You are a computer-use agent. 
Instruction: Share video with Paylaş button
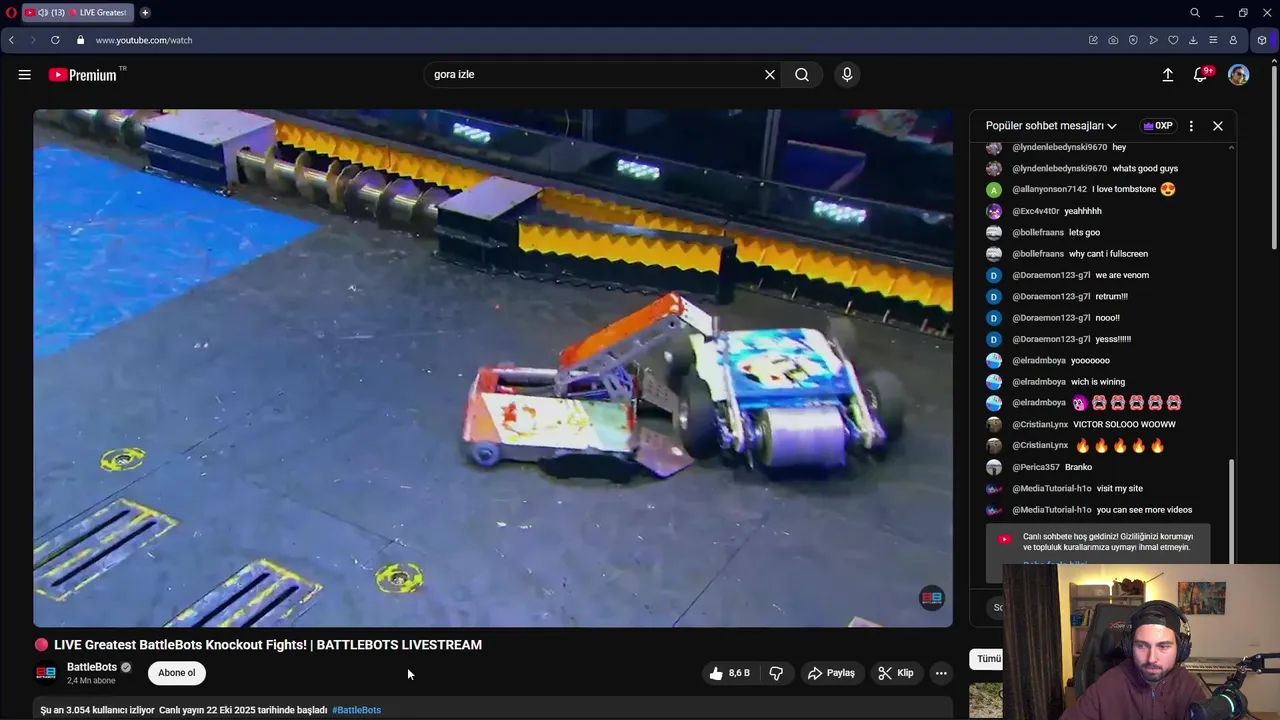click(831, 673)
